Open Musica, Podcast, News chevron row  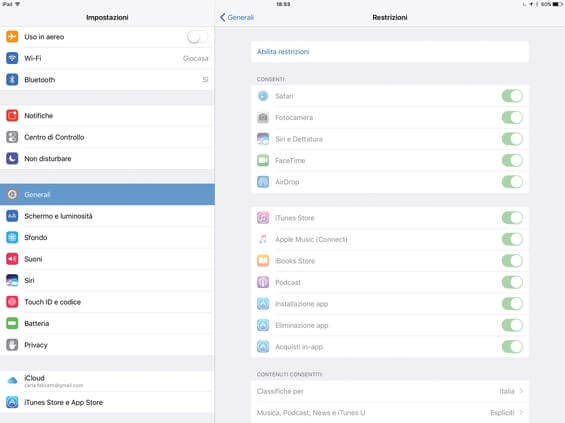pos(390,413)
